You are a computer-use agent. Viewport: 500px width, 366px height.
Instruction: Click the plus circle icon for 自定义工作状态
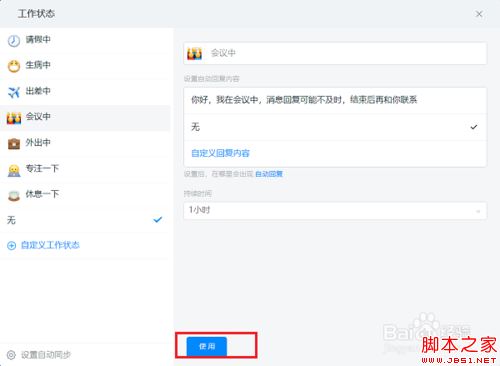(11, 246)
